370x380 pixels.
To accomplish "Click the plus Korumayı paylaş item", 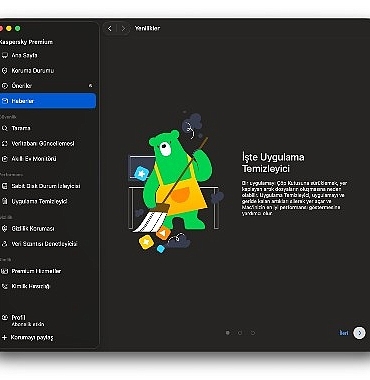I will [x=48, y=338].
